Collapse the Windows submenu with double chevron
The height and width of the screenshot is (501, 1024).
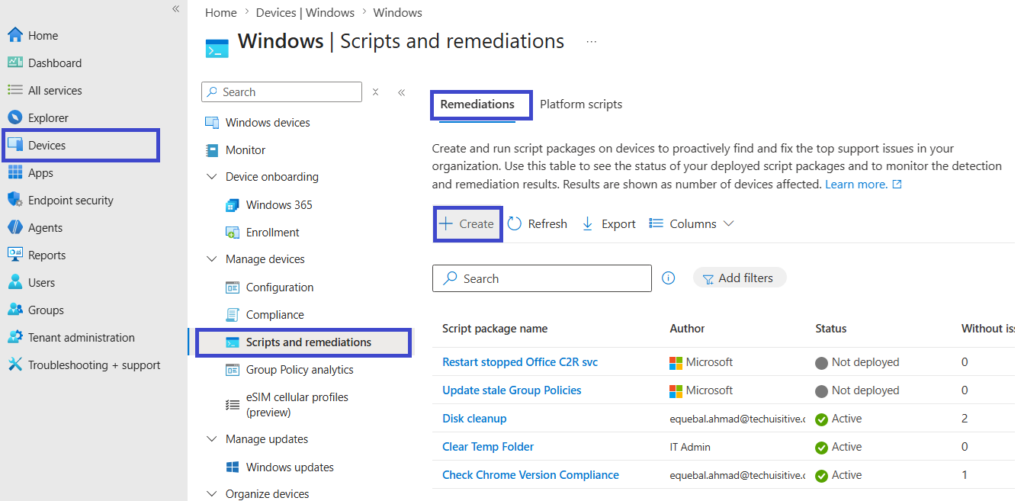(x=402, y=92)
